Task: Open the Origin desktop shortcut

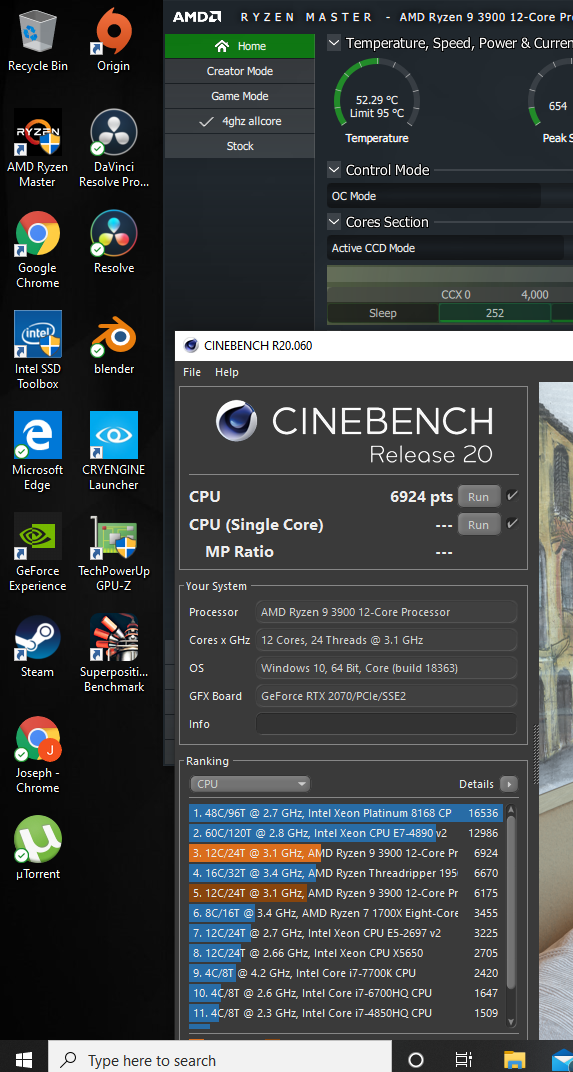Action: click(x=114, y=40)
